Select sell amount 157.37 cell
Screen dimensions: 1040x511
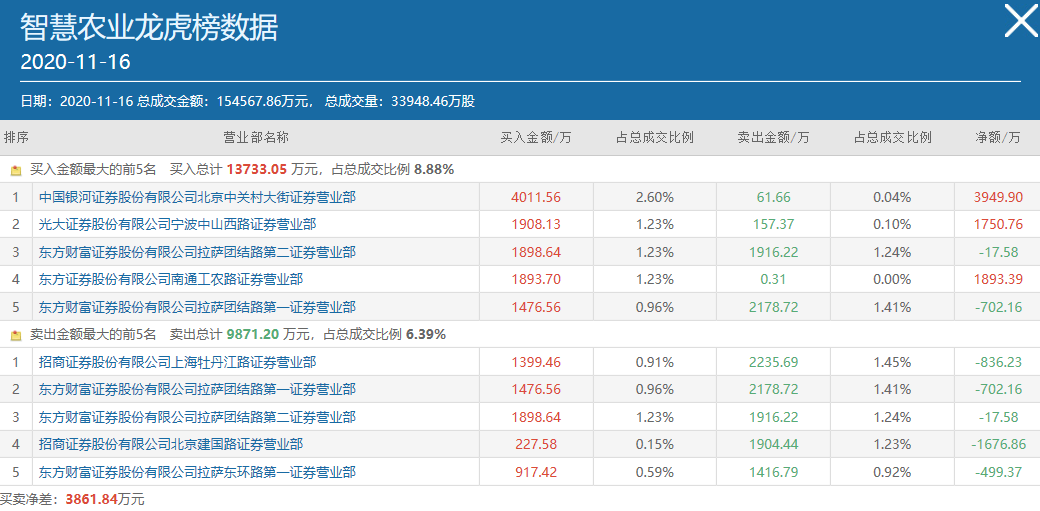tap(773, 224)
